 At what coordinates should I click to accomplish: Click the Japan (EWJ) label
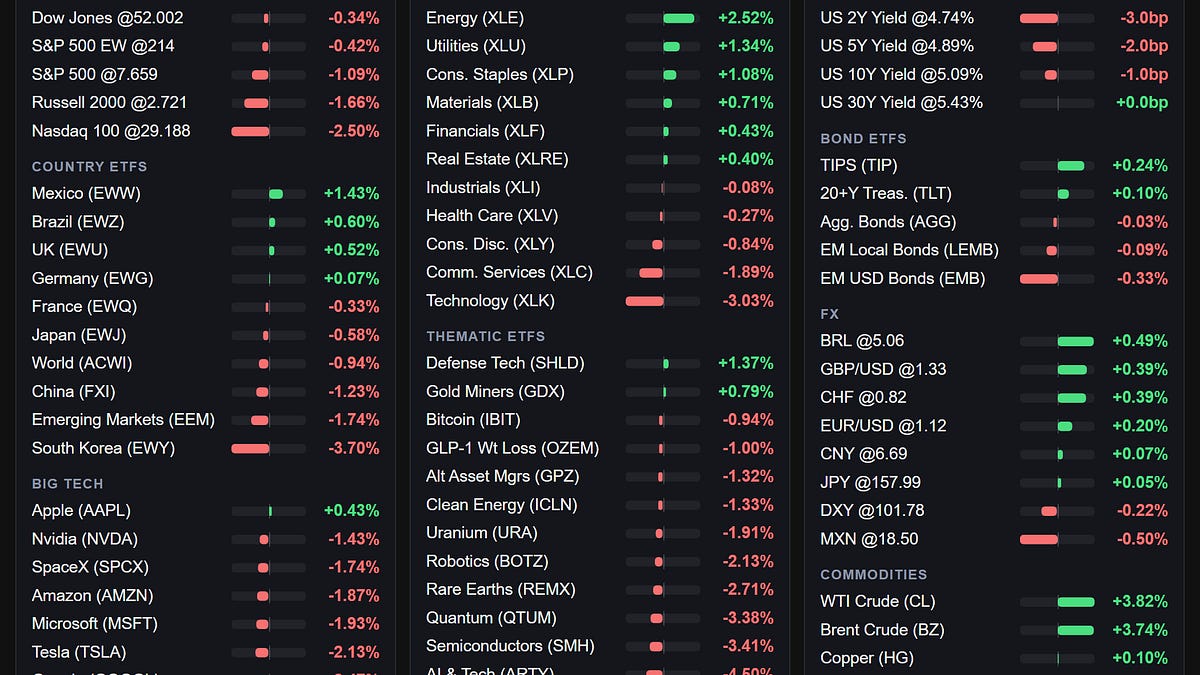[79, 335]
